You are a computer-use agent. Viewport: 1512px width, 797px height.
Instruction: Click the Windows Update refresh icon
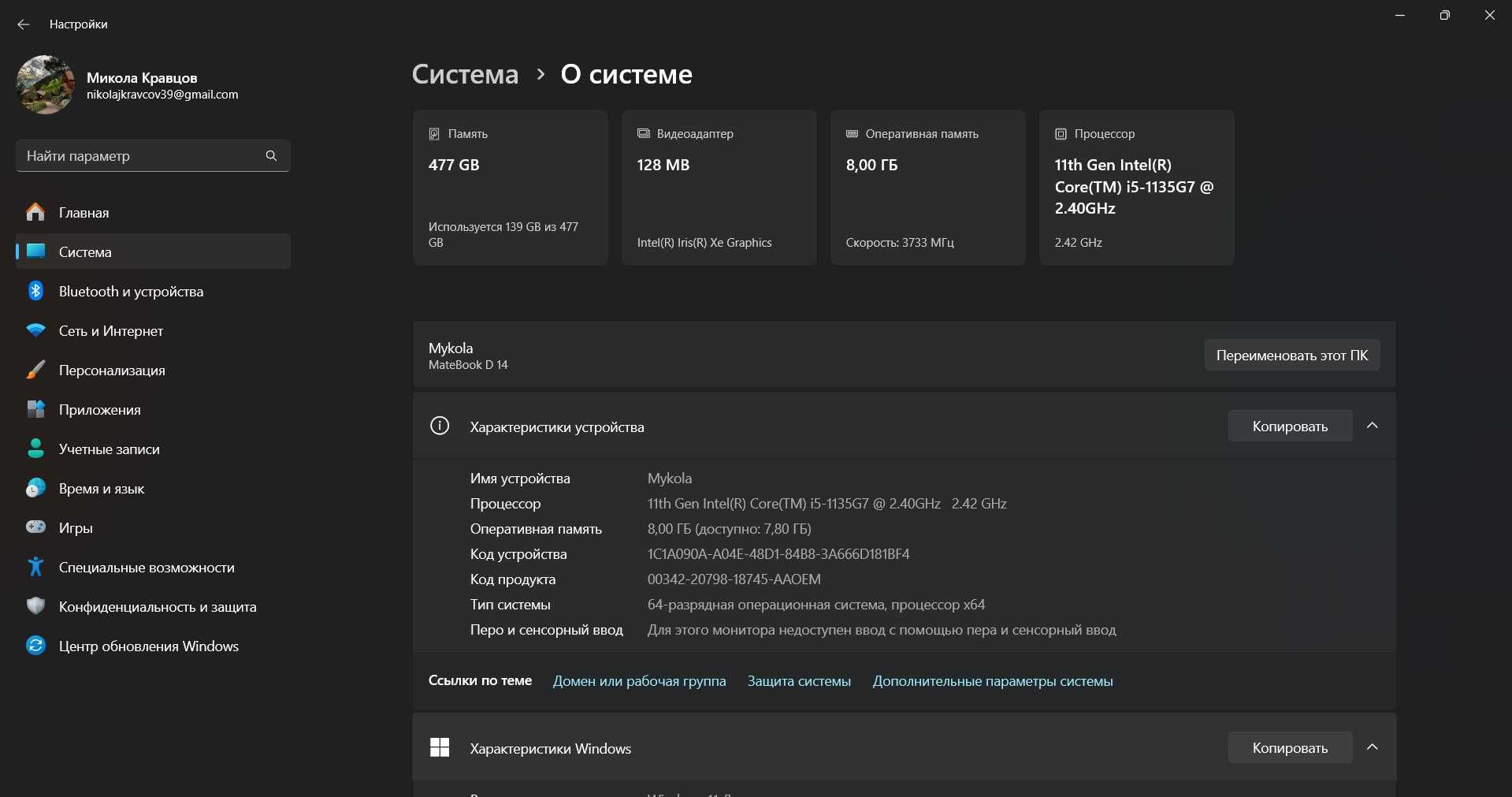pyautogui.click(x=35, y=646)
